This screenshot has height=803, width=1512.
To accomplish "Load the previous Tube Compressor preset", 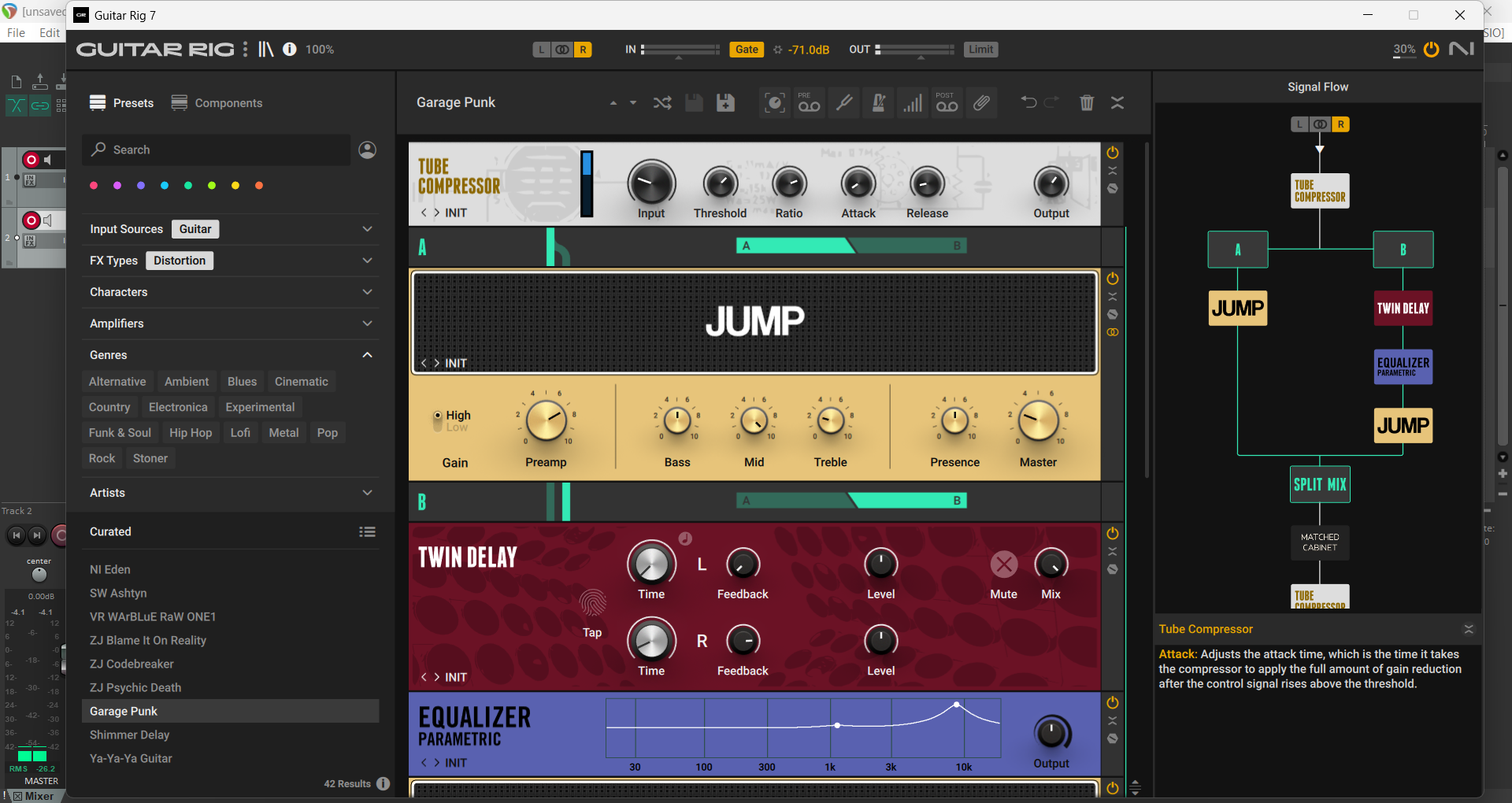I will 424,213.
